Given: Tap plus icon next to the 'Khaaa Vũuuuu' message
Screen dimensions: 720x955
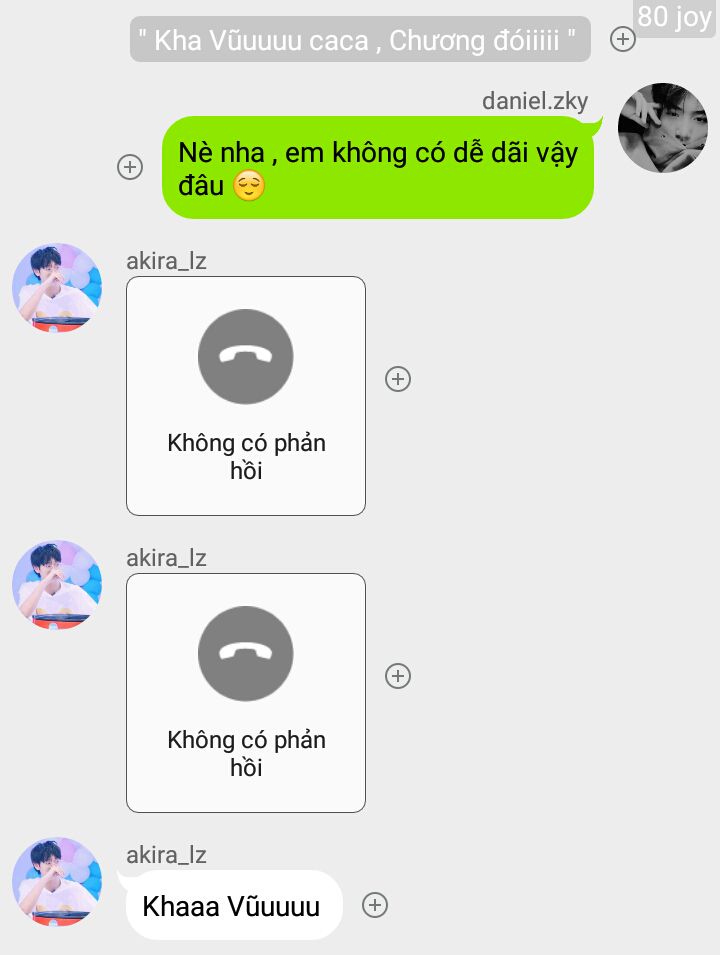Looking at the screenshot, I should click(x=375, y=905).
